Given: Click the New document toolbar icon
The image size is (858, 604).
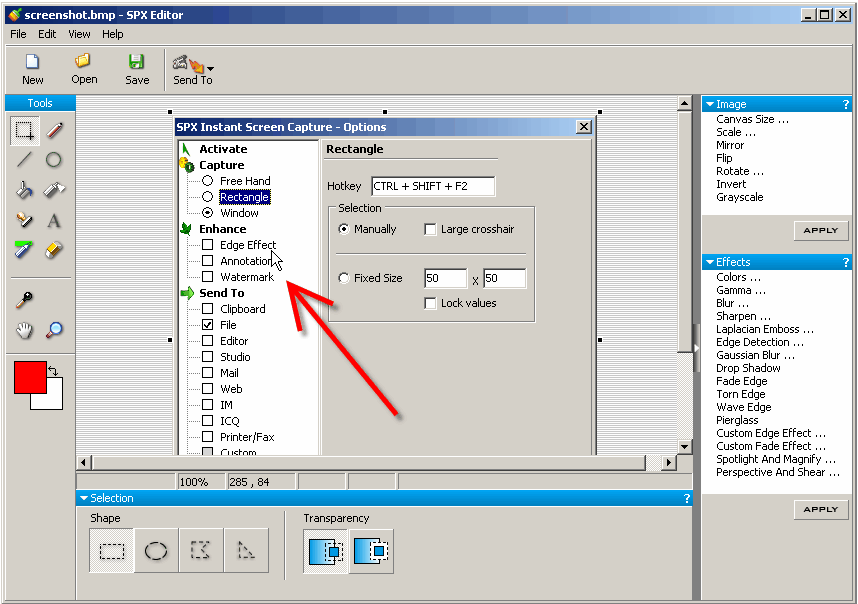Looking at the screenshot, I should tap(32, 61).
